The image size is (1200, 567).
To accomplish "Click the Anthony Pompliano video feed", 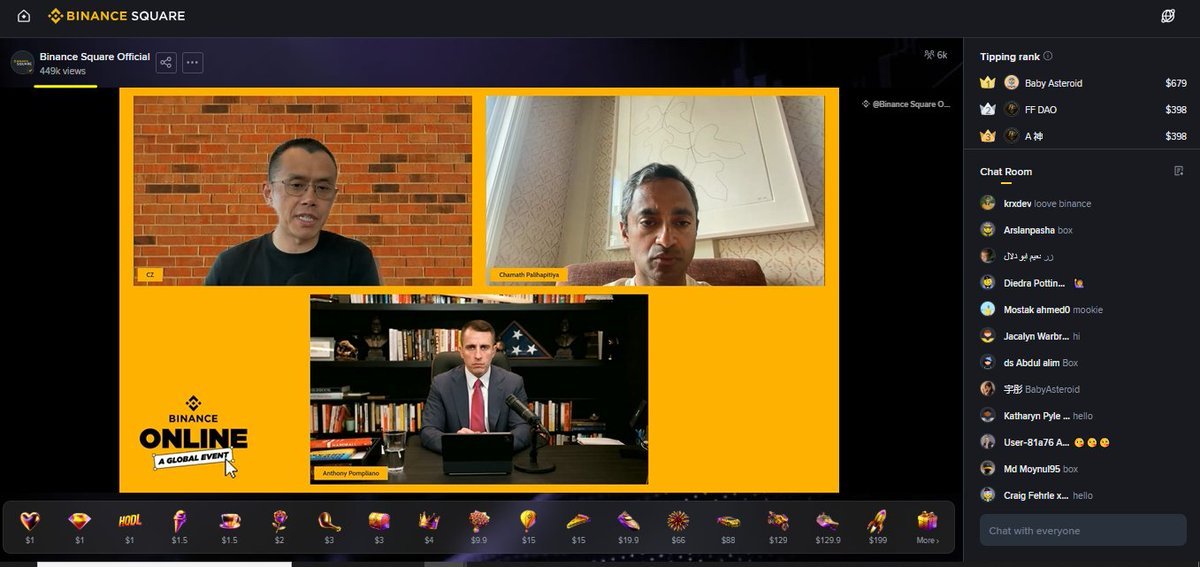I will point(479,389).
